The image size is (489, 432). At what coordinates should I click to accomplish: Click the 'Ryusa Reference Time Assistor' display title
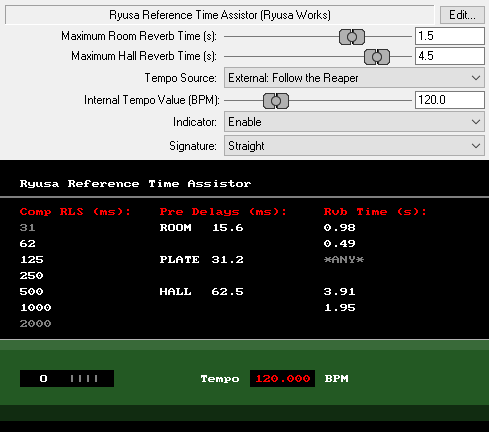pyautogui.click(x=135, y=184)
